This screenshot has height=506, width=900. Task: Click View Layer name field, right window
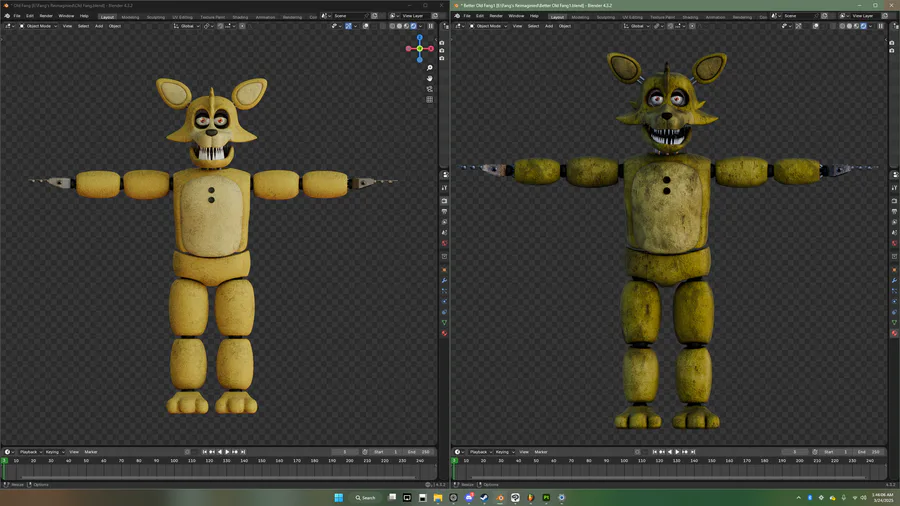click(866, 16)
